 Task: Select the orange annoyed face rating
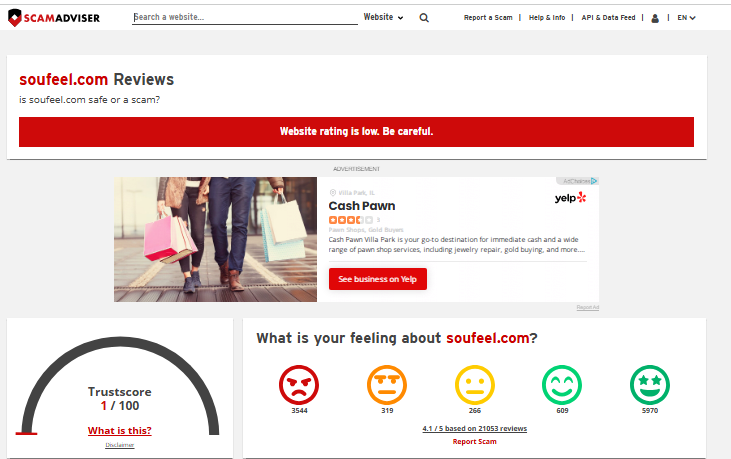387,385
